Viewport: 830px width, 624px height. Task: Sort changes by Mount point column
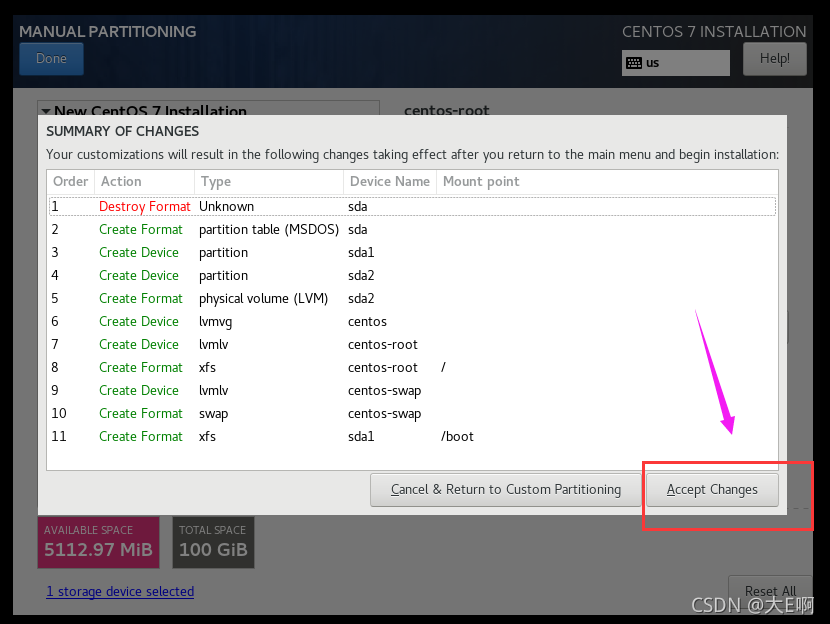tap(482, 181)
